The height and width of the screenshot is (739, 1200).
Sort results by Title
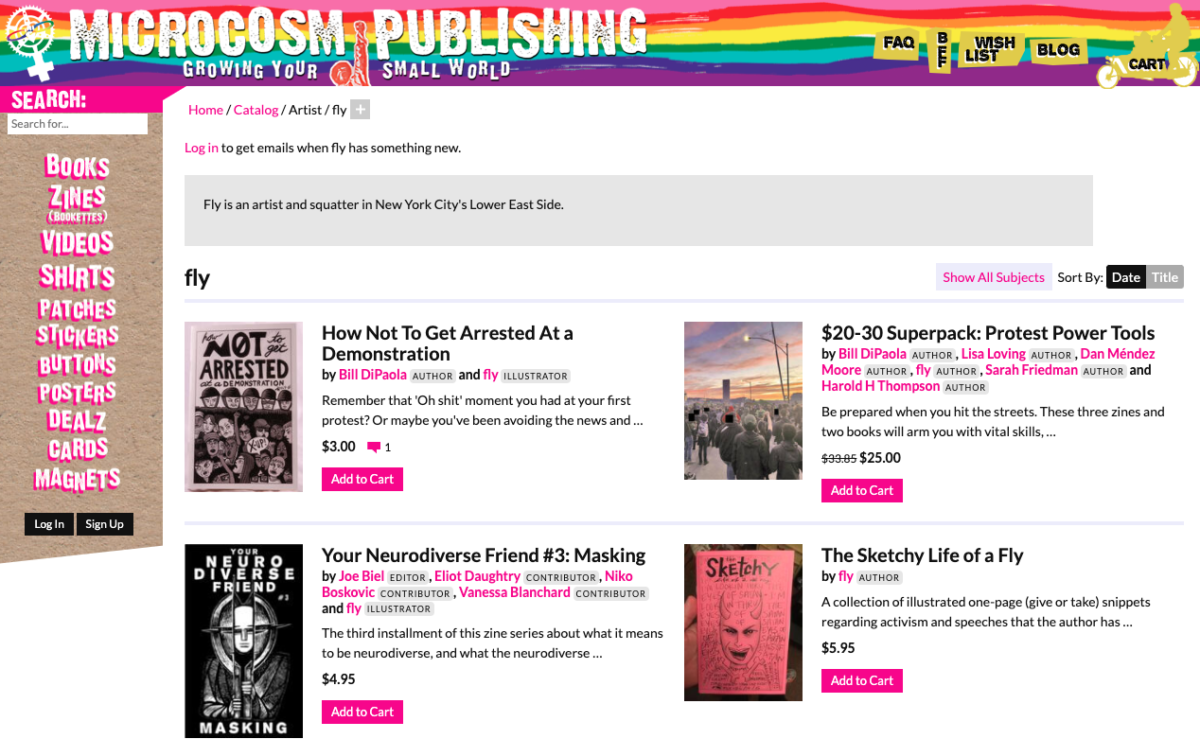coord(1165,277)
